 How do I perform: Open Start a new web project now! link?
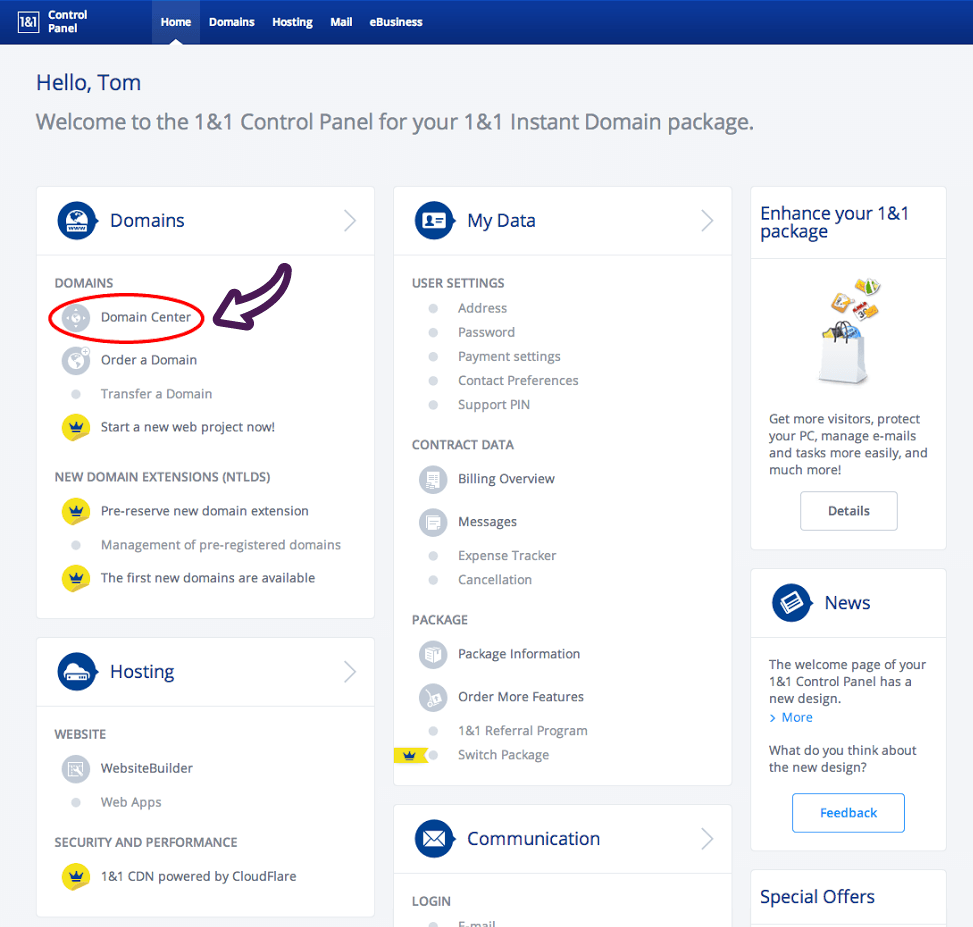pos(187,427)
